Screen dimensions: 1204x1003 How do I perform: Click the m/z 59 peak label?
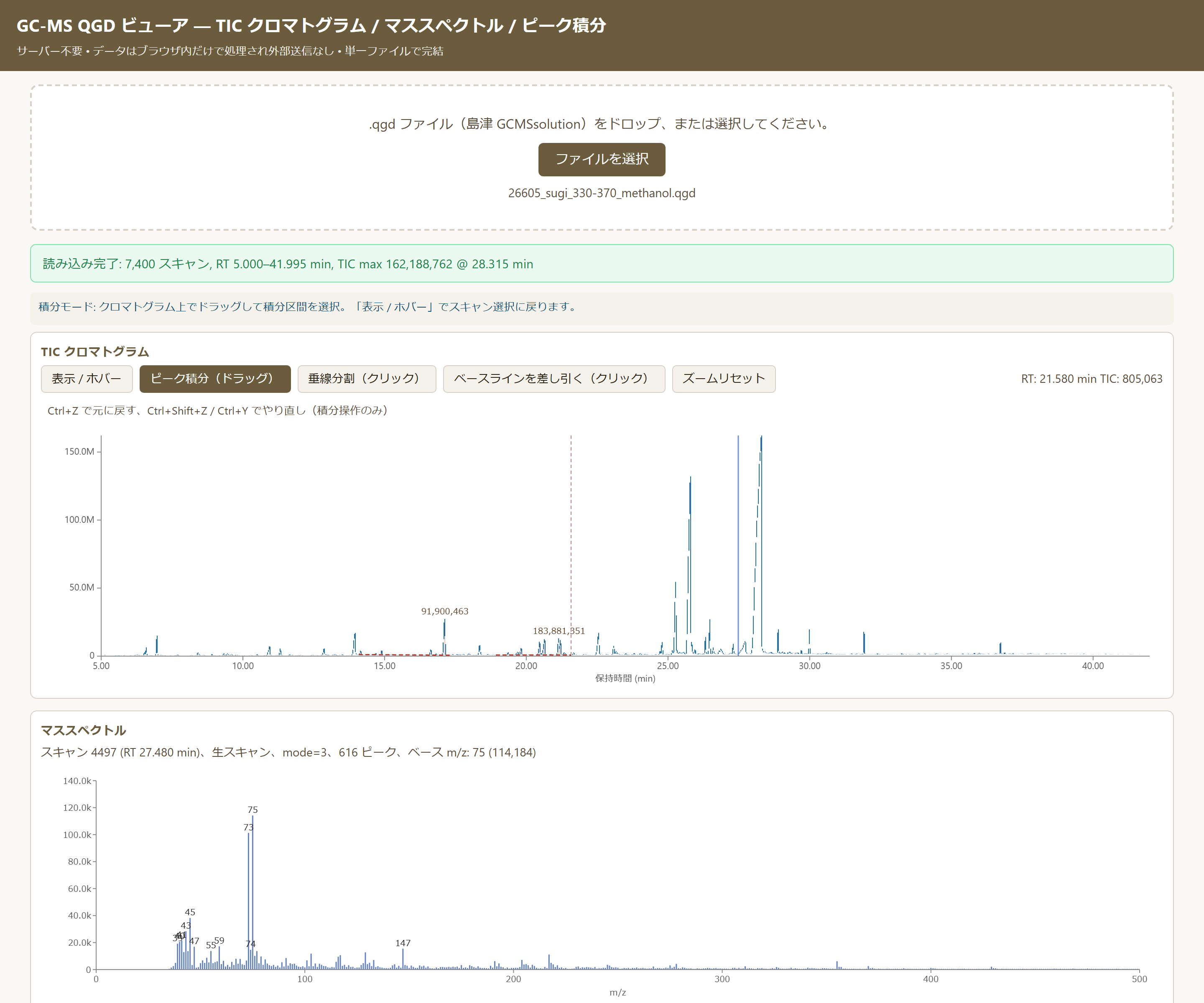(x=219, y=941)
